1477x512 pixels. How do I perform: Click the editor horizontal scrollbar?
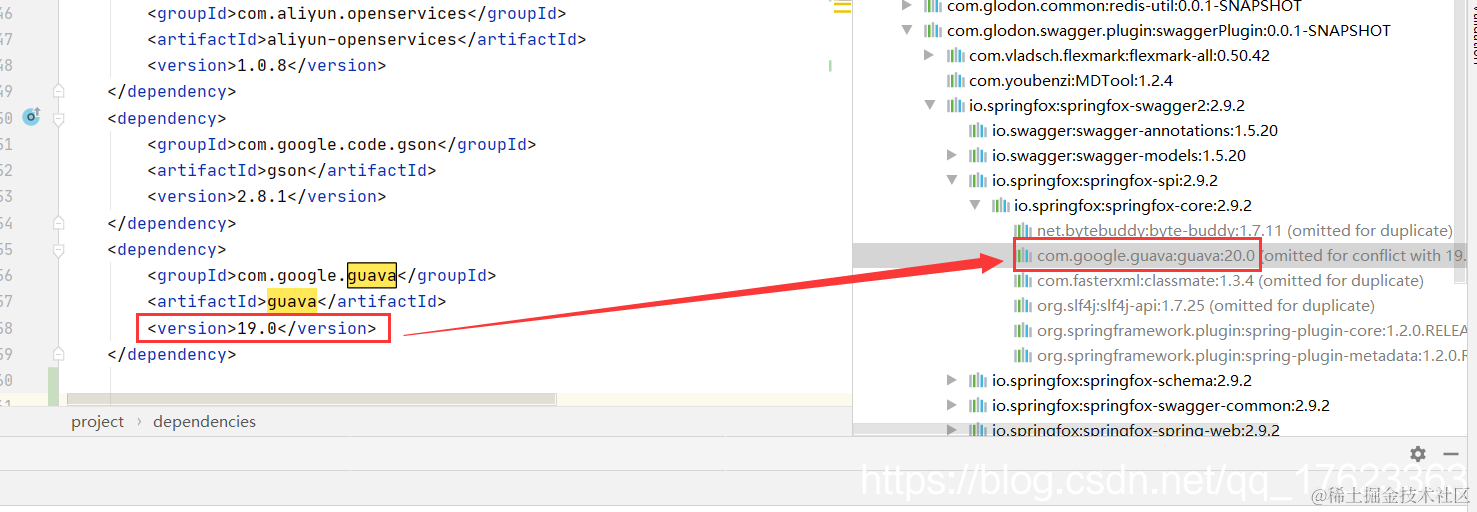pos(311,399)
